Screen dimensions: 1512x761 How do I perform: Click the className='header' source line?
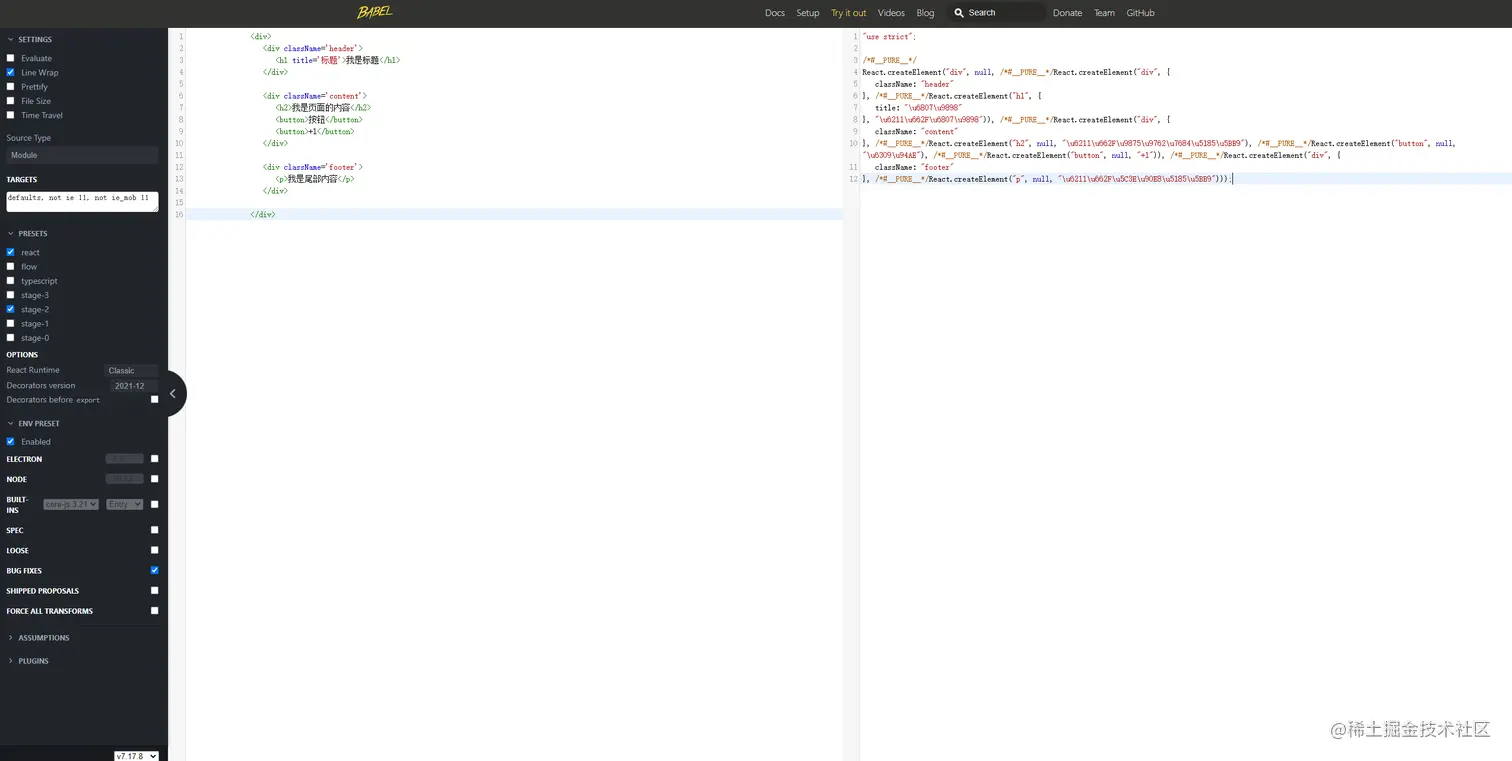click(x=313, y=48)
